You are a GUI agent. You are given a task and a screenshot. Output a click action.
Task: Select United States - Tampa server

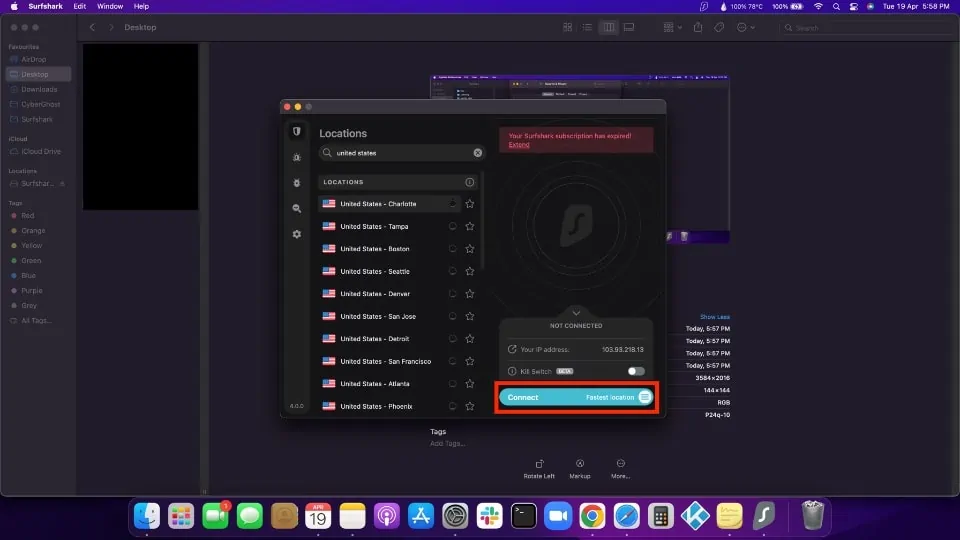389,227
